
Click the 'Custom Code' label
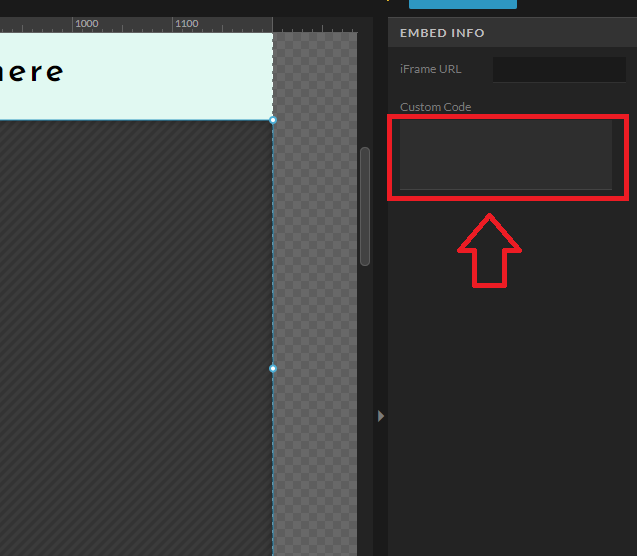coord(436,107)
